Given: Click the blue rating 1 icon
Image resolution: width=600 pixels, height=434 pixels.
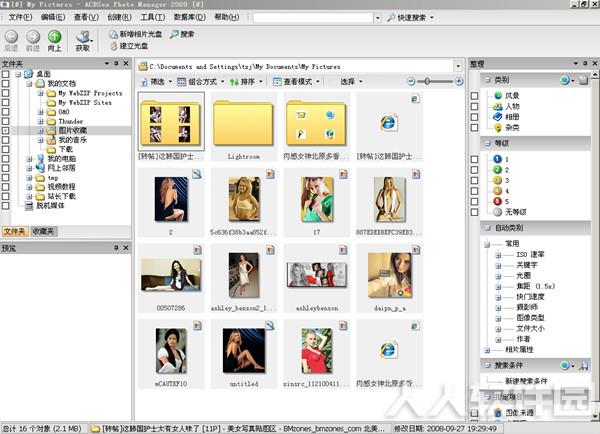Looking at the screenshot, I should (x=497, y=159).
